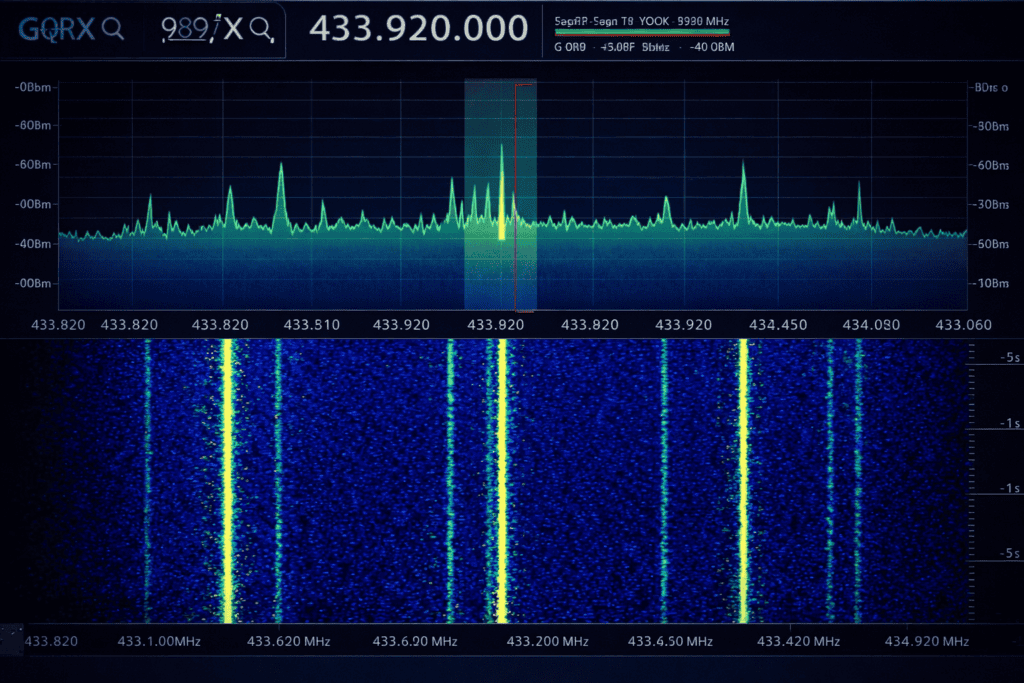Click the 433.060 frequency axis label
This screenshot has width=1024, height=683.
click(x=963, y=325)
